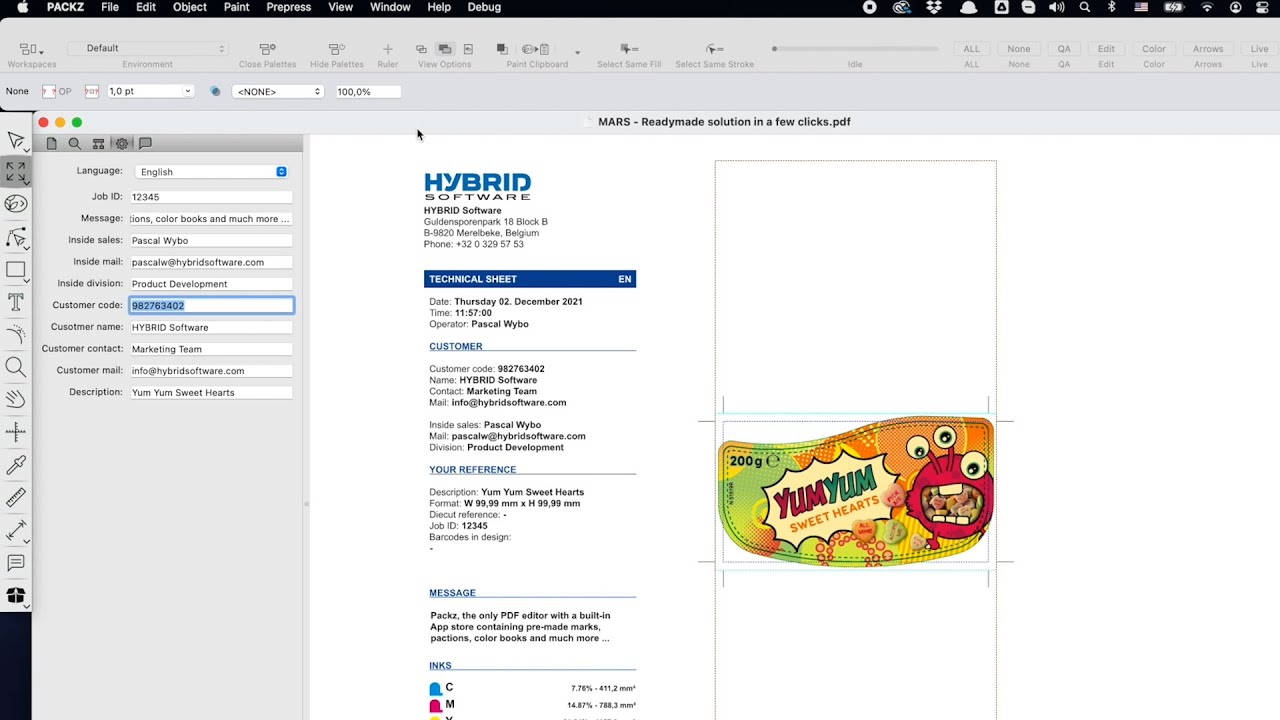Open Spotlight search in the menu bar

(1085, 7)
